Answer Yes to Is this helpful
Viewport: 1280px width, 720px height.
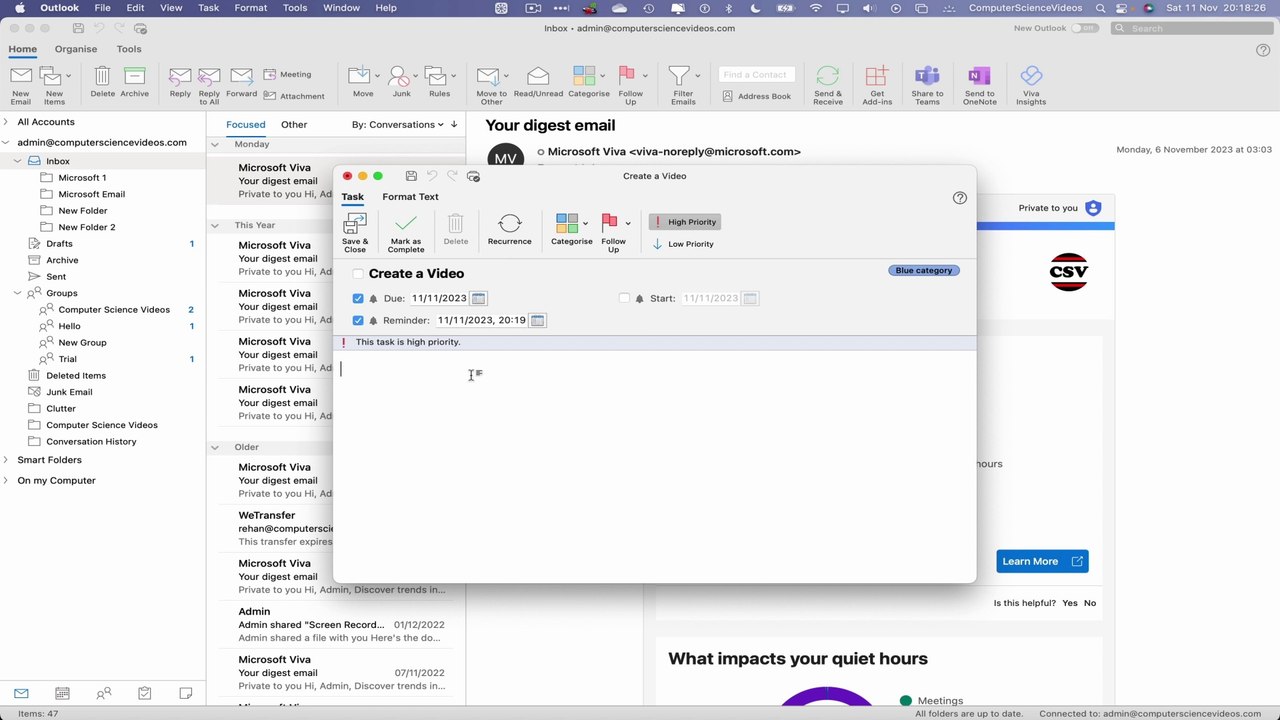point(1070,603)
